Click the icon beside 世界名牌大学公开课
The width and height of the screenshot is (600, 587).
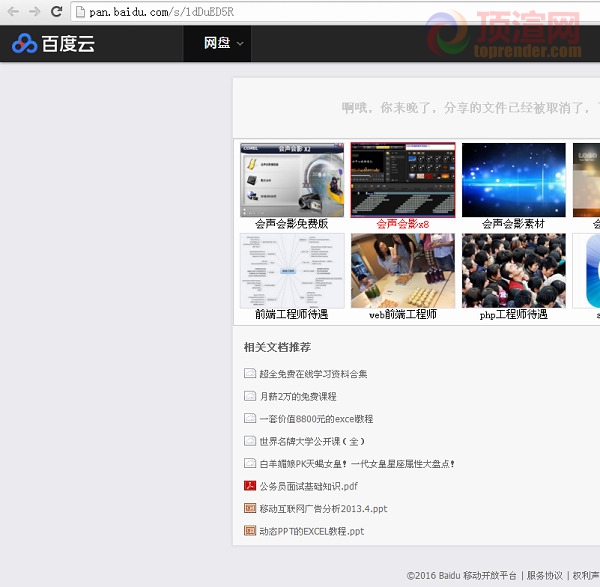click(x=250, y=441)
